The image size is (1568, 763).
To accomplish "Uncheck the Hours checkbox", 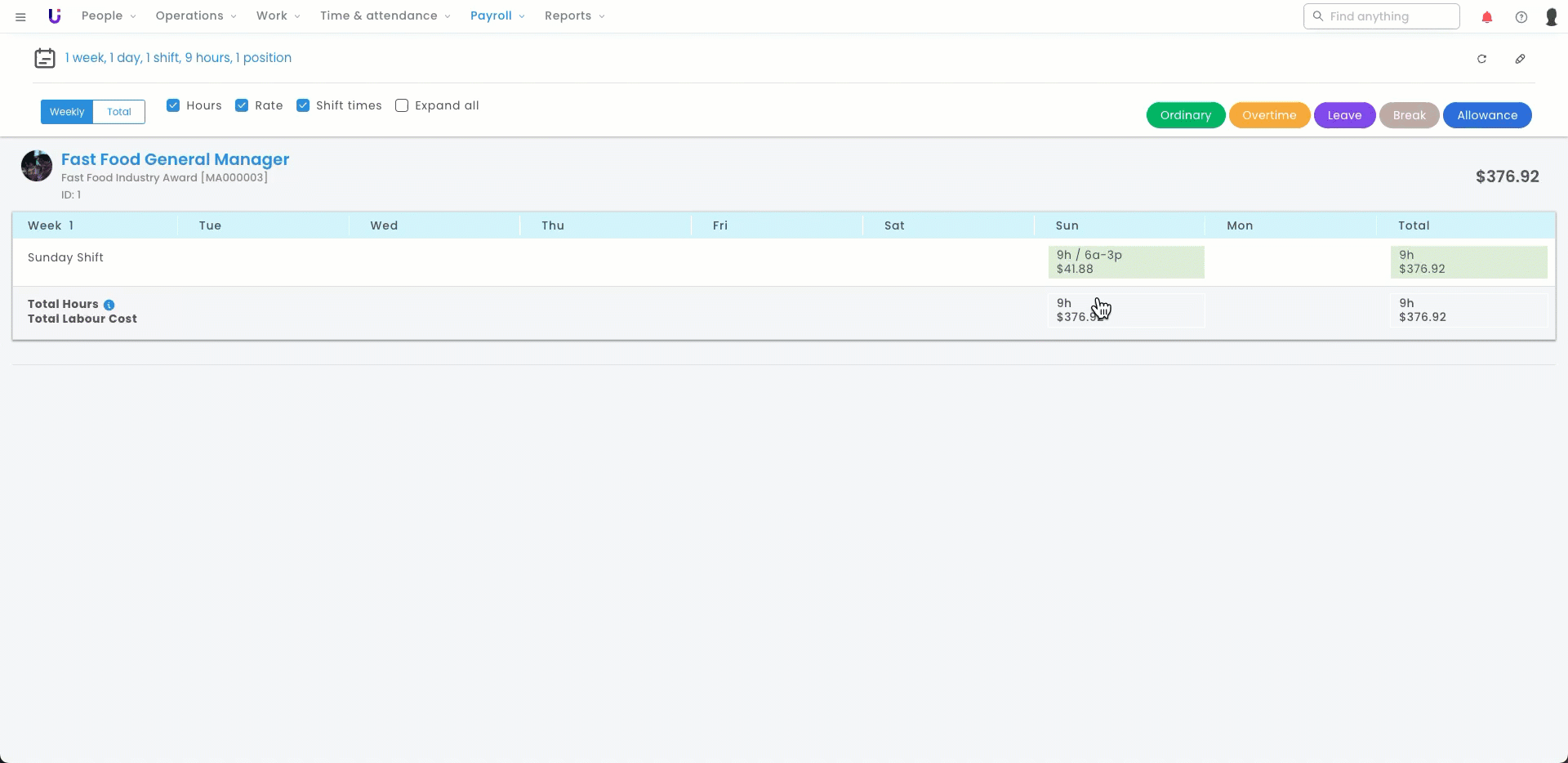I will click(x=173, y=105).
